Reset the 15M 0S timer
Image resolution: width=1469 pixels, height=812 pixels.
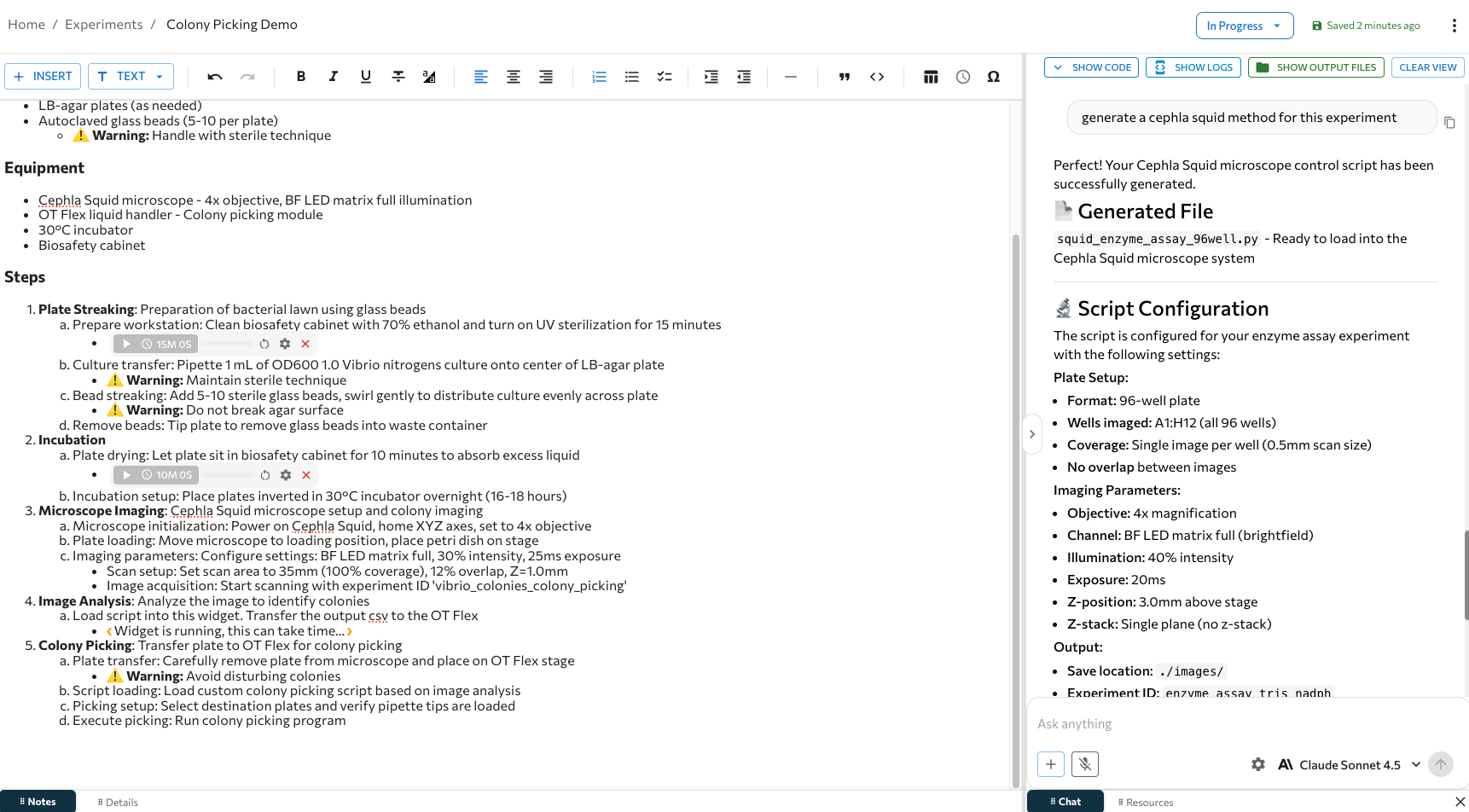click(264, 344)
